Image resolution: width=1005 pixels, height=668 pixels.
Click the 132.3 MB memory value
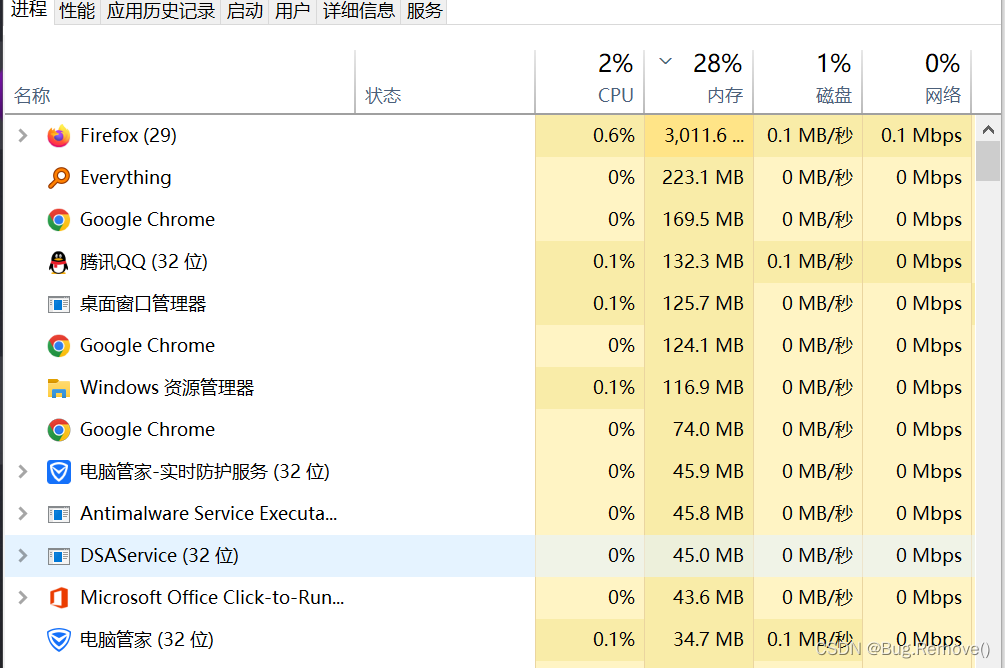[702, 262]
